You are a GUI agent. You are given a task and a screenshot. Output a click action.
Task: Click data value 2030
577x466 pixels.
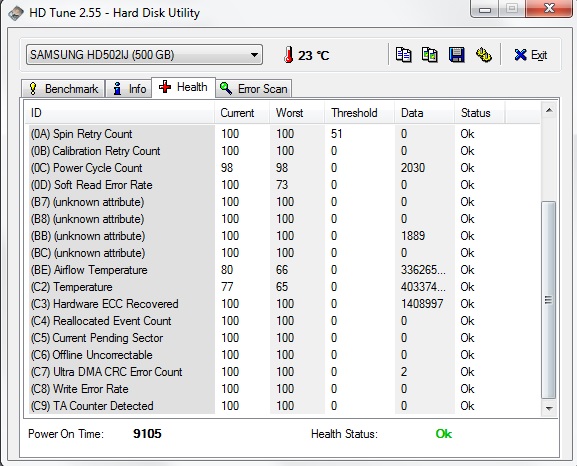point(413,168)
